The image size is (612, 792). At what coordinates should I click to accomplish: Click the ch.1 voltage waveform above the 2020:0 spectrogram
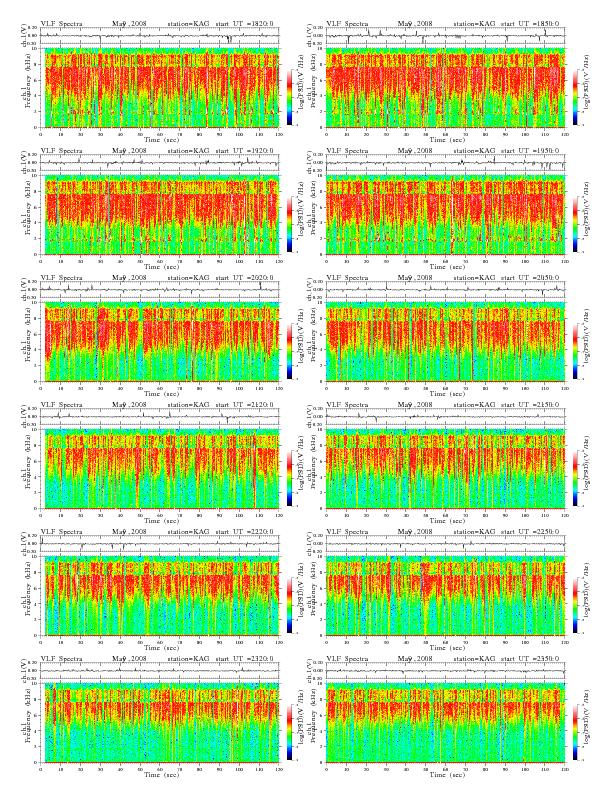click(160, 290)
